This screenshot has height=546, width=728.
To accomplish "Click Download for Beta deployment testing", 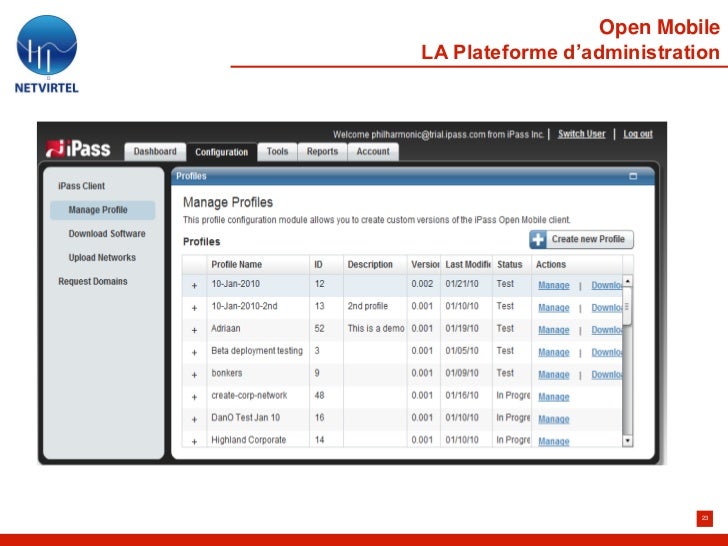I will (606, 352).
